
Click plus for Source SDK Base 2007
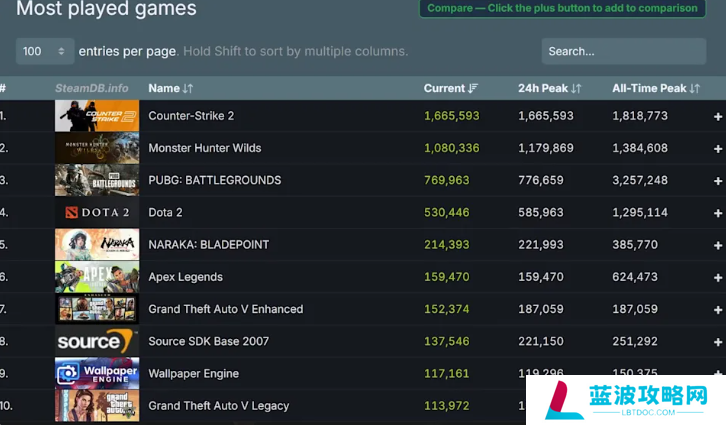coord(718,342)
